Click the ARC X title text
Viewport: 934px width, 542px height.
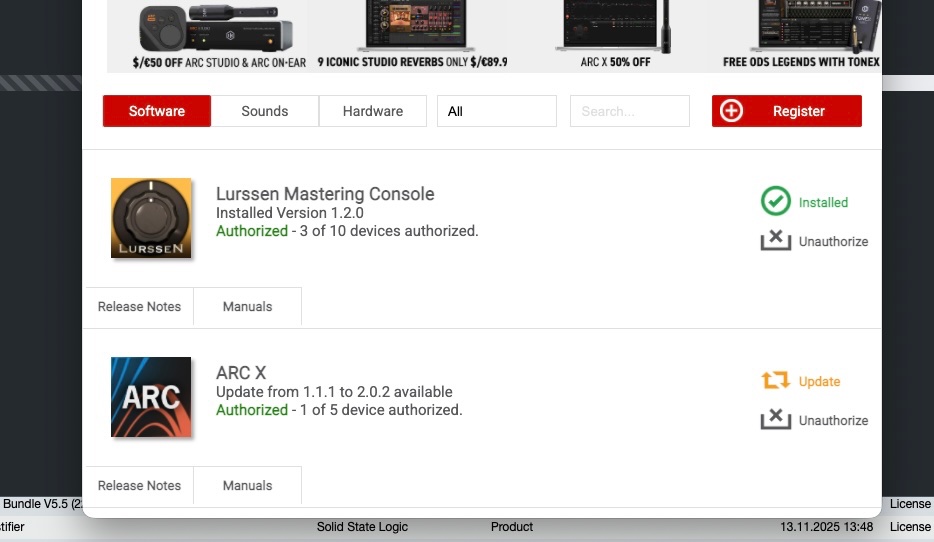point(241,373)
